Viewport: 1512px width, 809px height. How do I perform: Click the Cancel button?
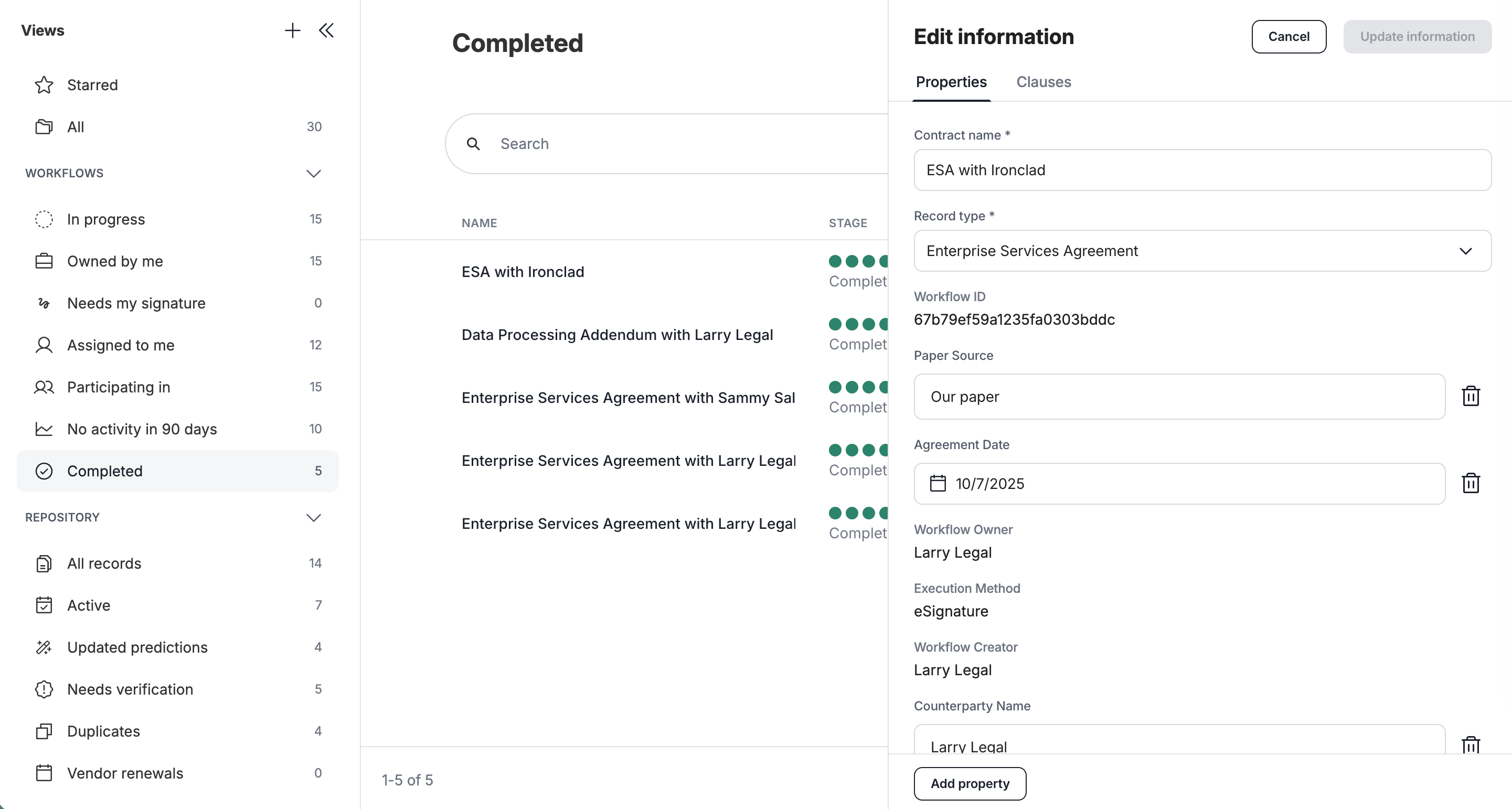coord(1289,36)
